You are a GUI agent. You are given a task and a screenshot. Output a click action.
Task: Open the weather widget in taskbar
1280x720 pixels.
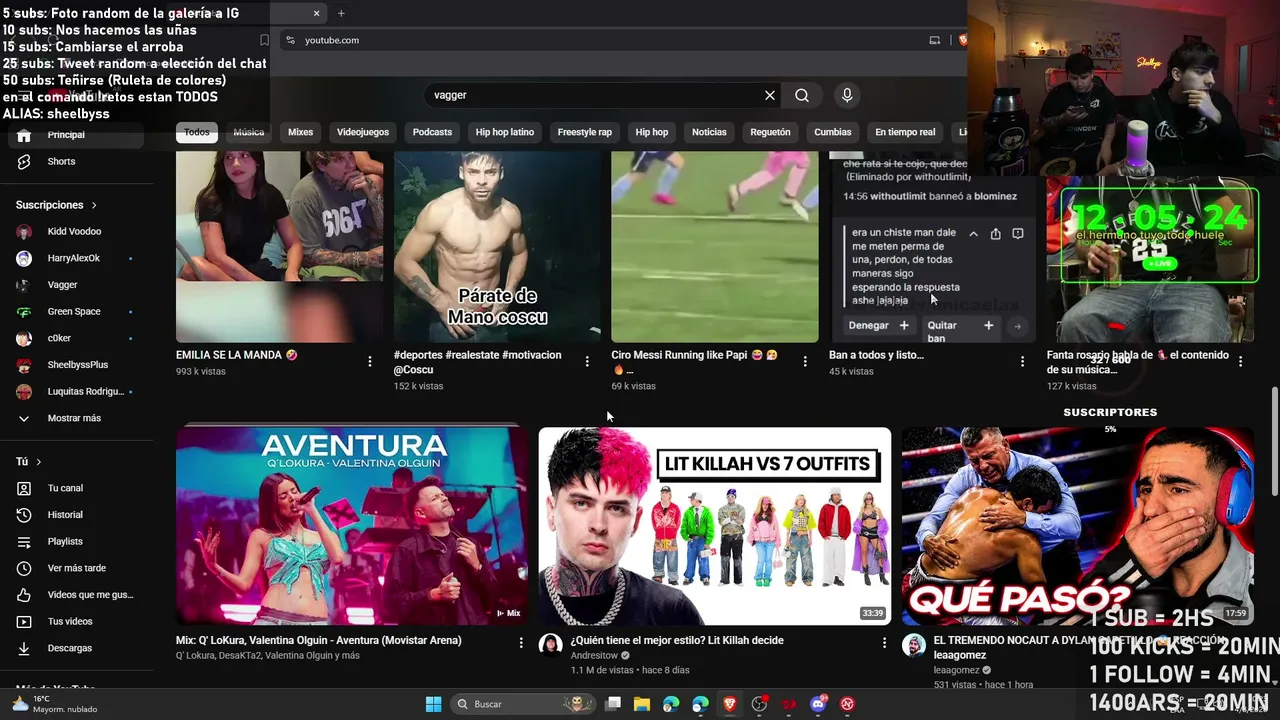tap(54, 704)
